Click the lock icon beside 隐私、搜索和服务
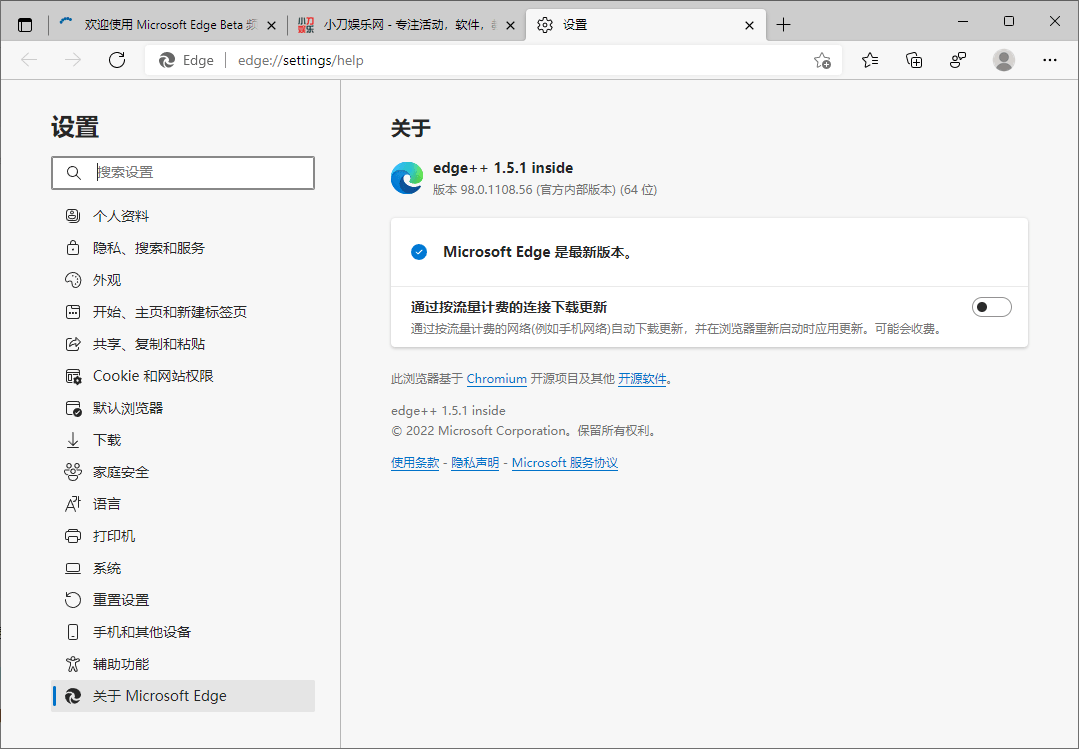The image size is (1079, 749). coord(73,248)
